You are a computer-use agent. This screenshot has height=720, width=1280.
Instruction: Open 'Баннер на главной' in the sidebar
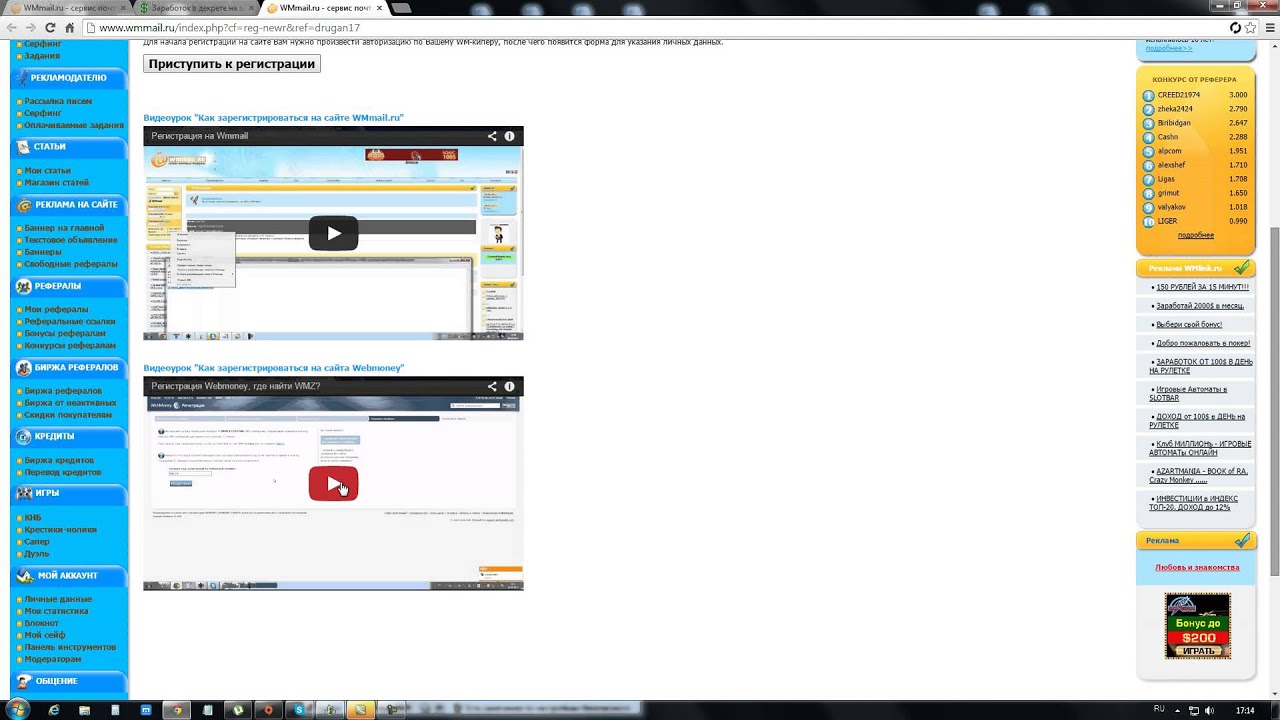(x=64, y=228)
